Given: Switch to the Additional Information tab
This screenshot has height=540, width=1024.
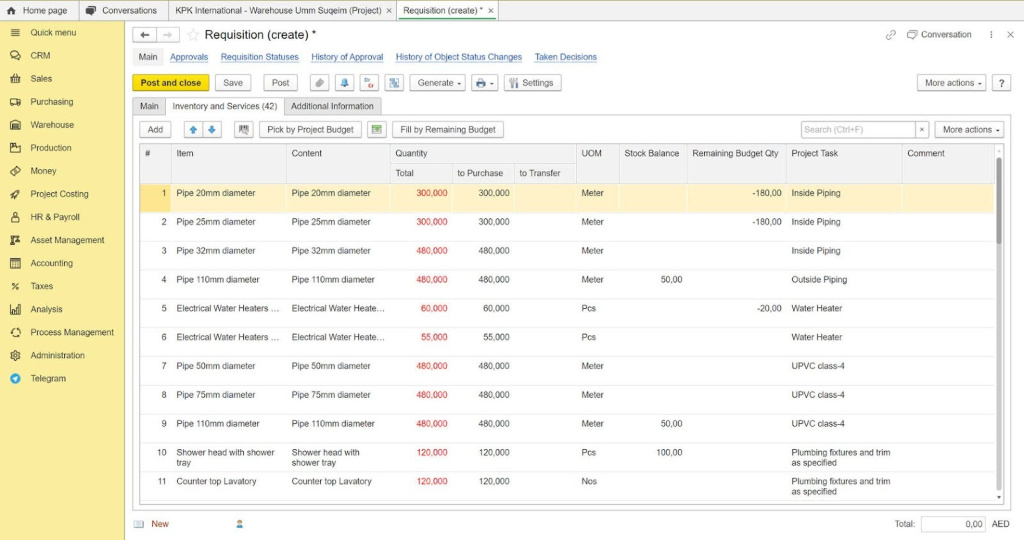Looking at the screenshot, I should point(332,106).
